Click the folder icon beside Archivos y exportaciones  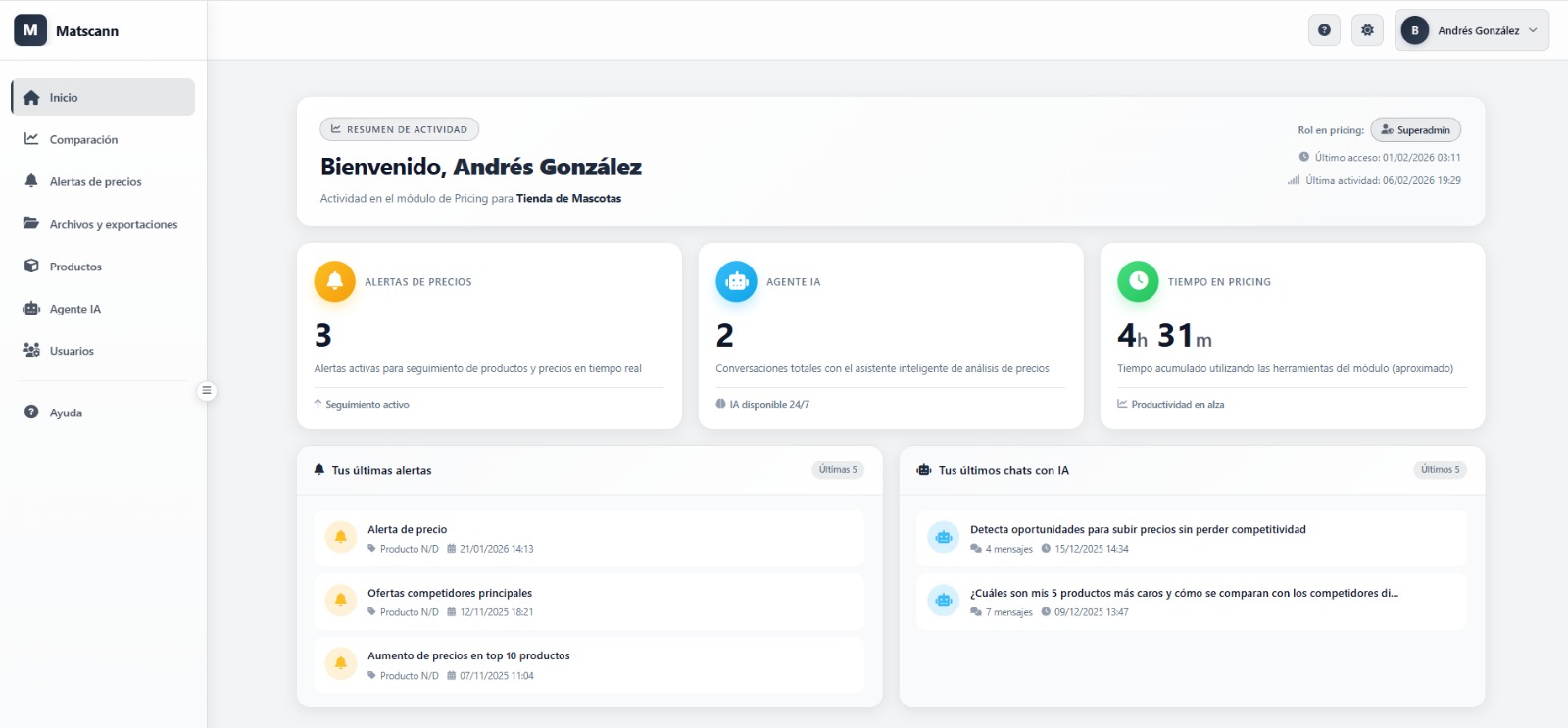[x=31, y=223]
